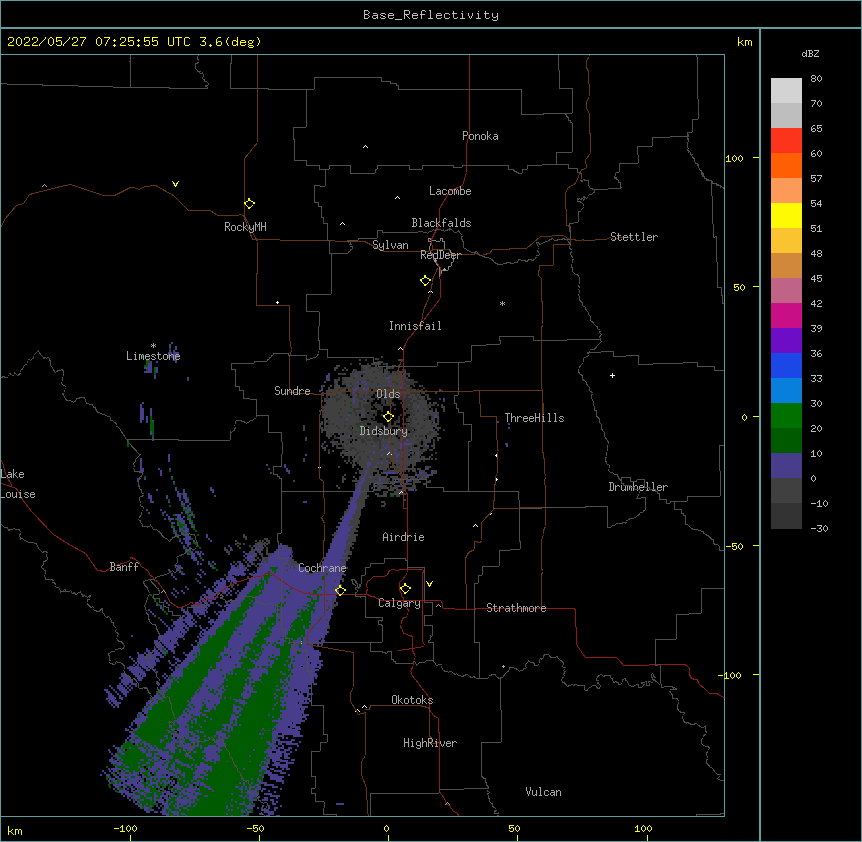Click the Ponoka city label
862x842 pixels.
480,136
